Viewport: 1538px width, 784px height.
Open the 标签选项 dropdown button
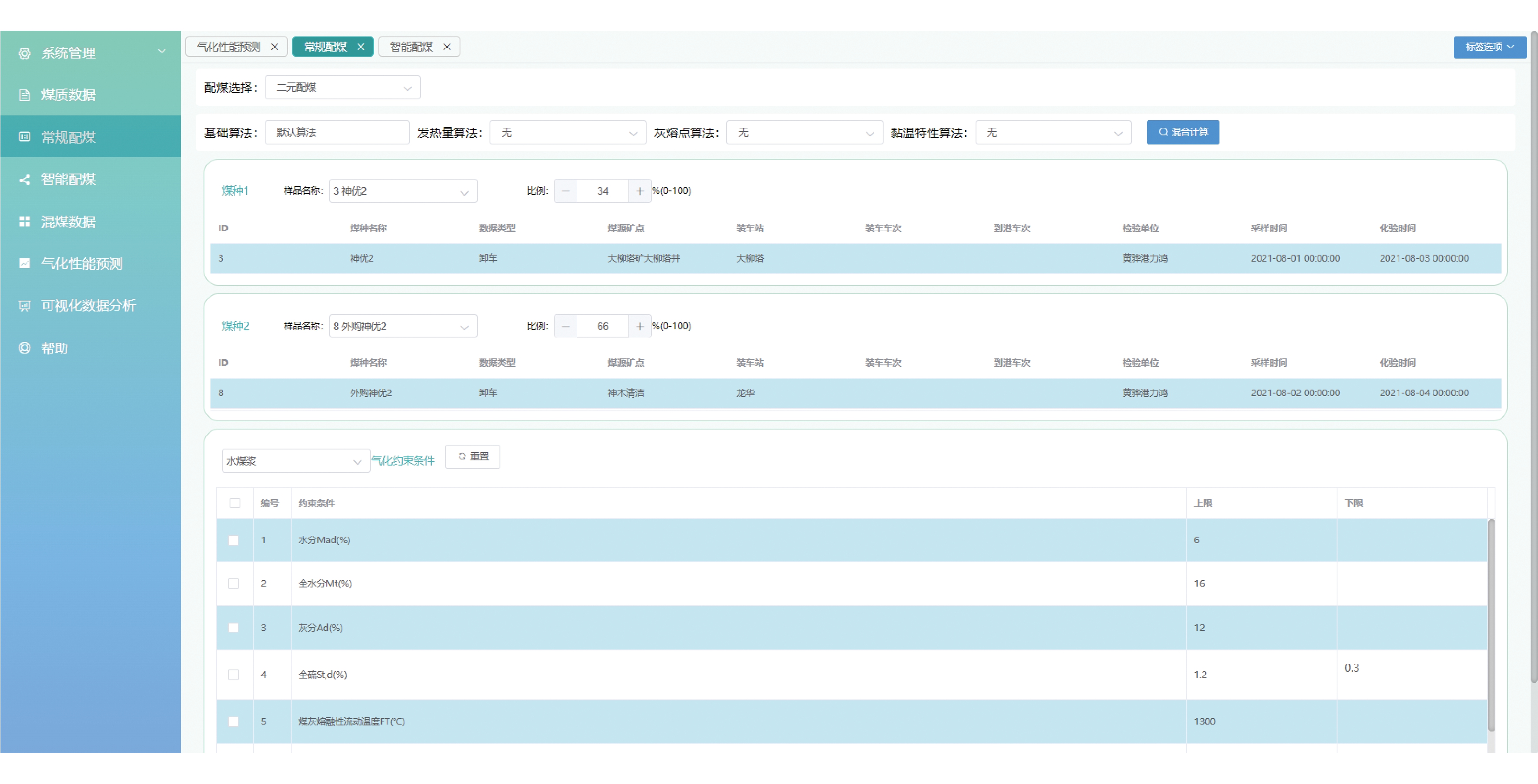(x=1490, y=46)
